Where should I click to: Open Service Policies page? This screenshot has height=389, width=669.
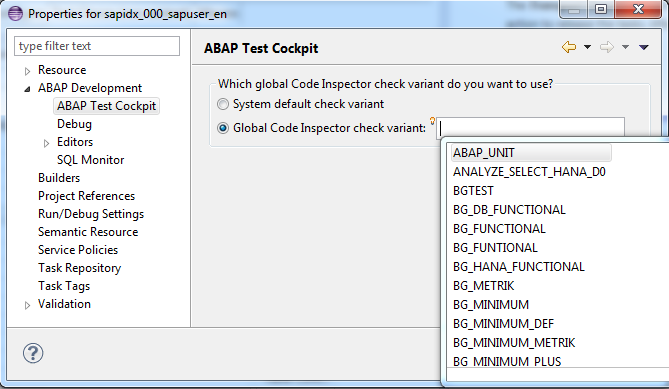pyautogui.click(x=78, y=250)
